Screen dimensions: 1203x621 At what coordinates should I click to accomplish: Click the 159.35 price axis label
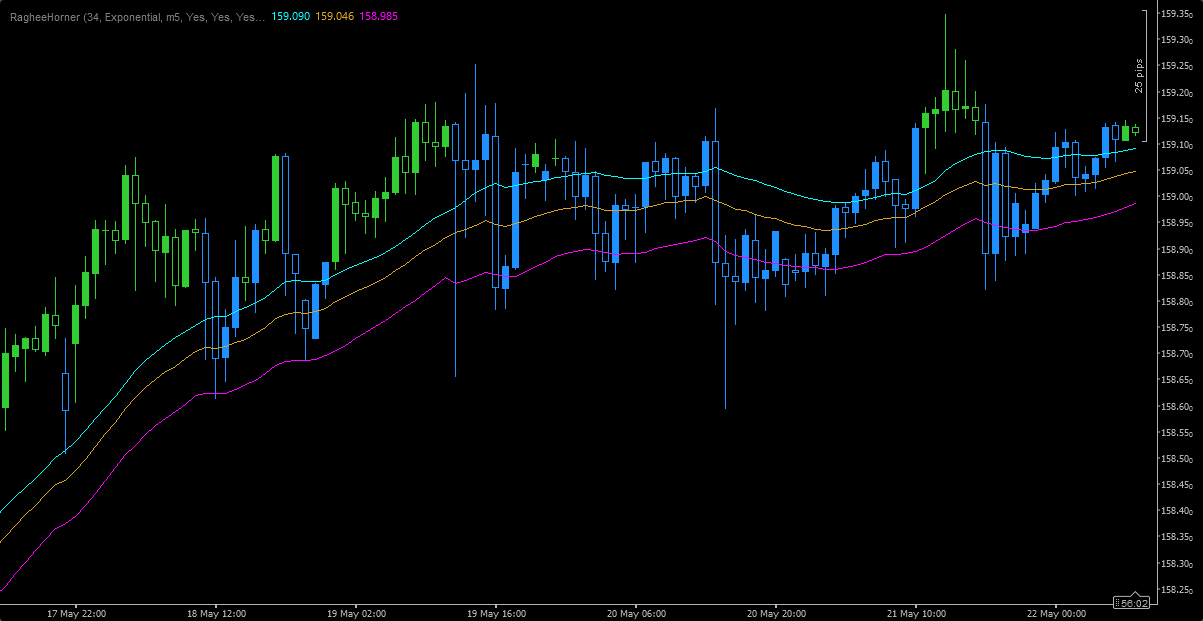coord(1176,14)
